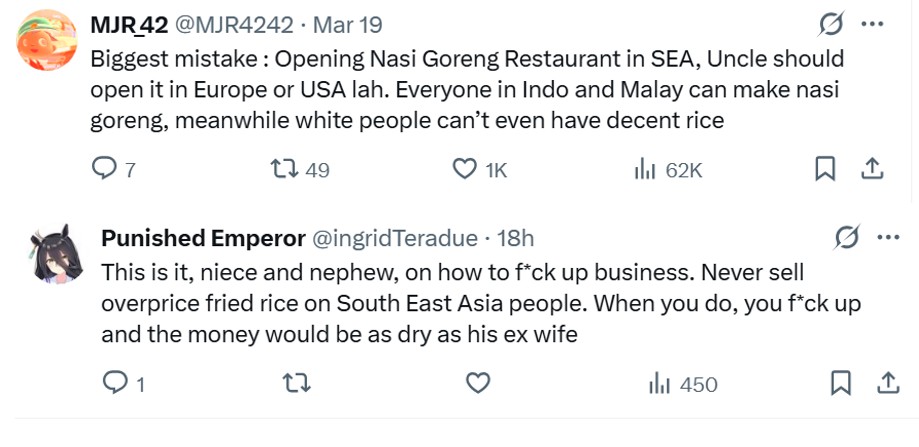Repost Punished Emperor's tweet
This screenshot has width=919, height=447.
click(297, 383)
